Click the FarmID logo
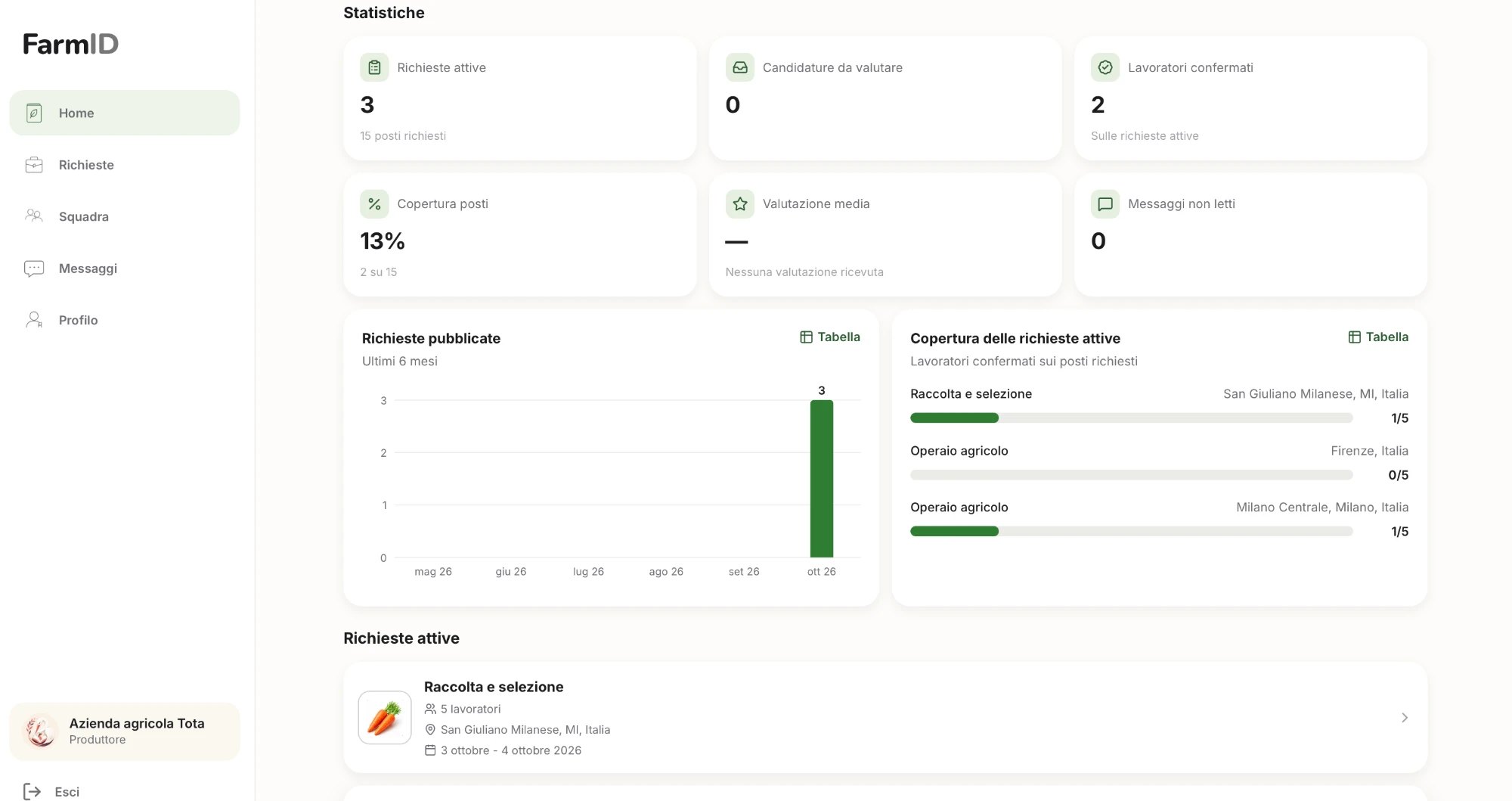Viewport: 1512px width, 801px height. [70, 44]
